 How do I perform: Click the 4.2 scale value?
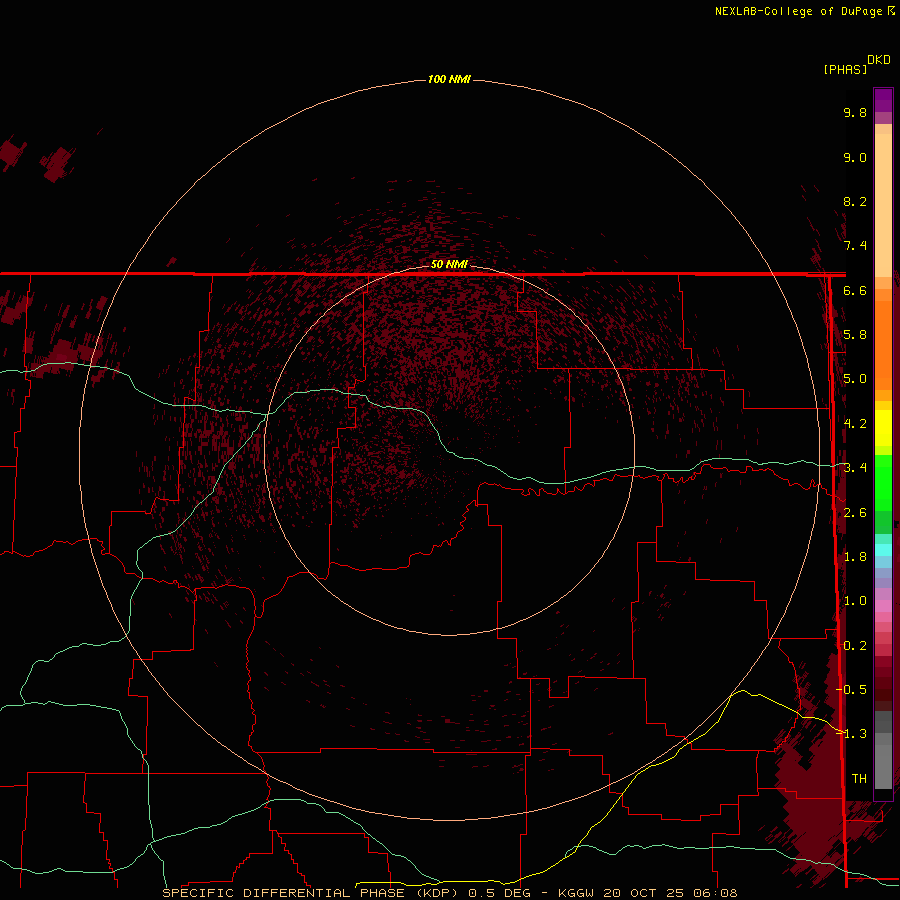[855, 424]
